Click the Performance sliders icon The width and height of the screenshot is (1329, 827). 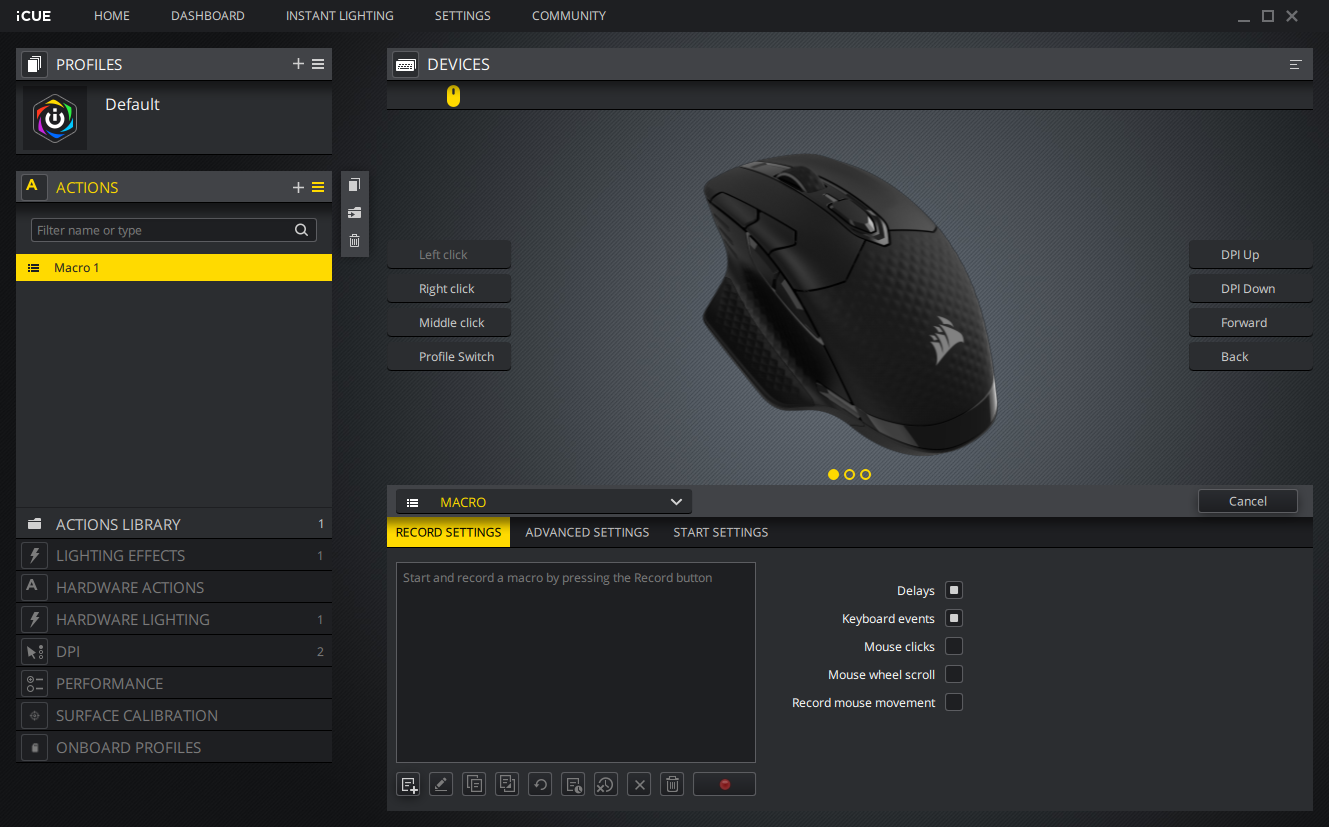34,683
